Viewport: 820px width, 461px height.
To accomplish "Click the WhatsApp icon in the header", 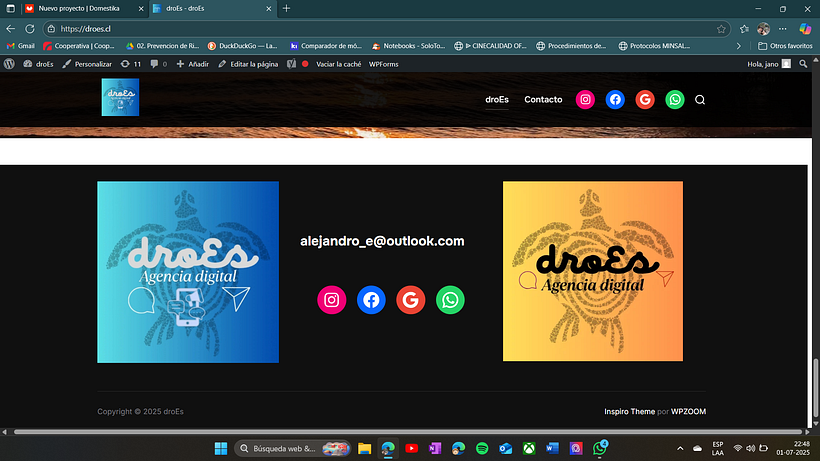I will click(675, 99).
